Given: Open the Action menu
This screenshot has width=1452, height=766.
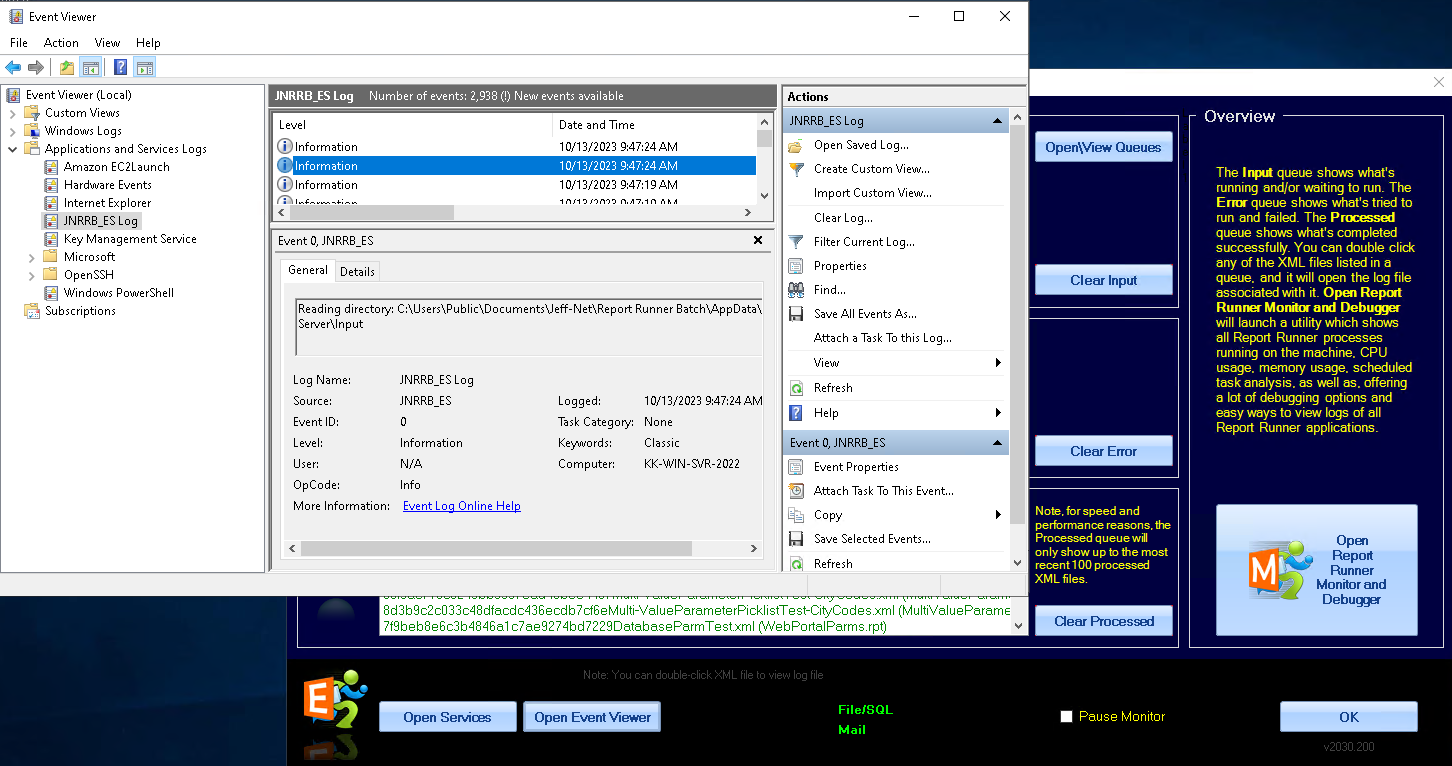Looking at the screenshot, I should [61, 43].
